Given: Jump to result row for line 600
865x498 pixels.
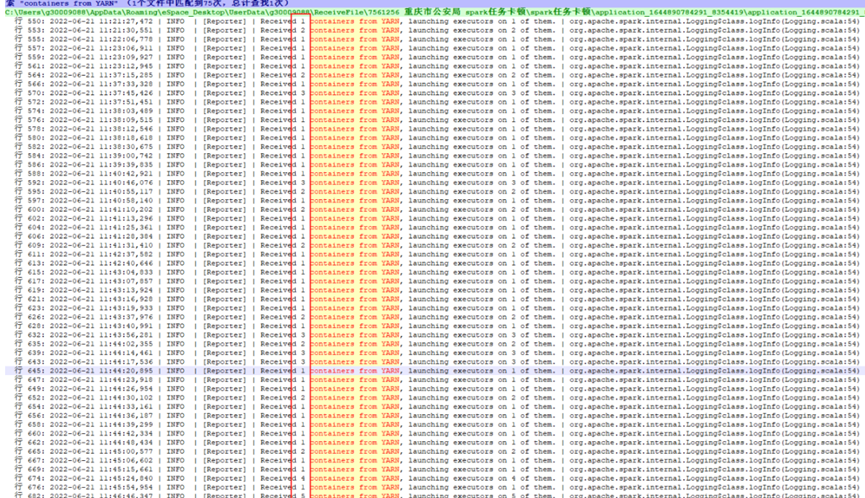Looking at the screenshot, I should pyautogui.click(x=435, y=210).
